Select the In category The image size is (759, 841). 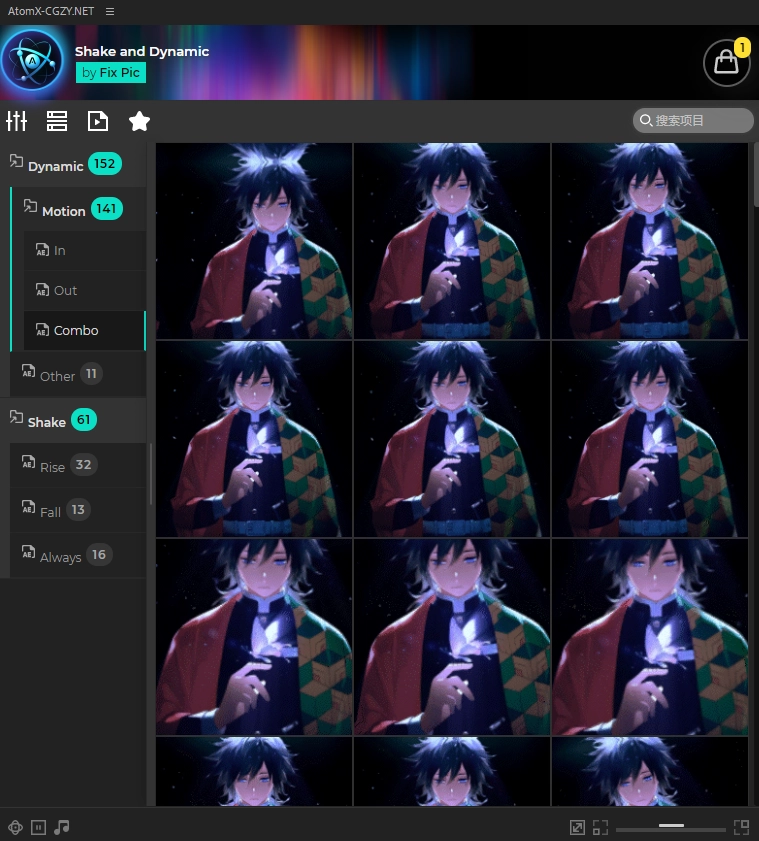[85, 250]
